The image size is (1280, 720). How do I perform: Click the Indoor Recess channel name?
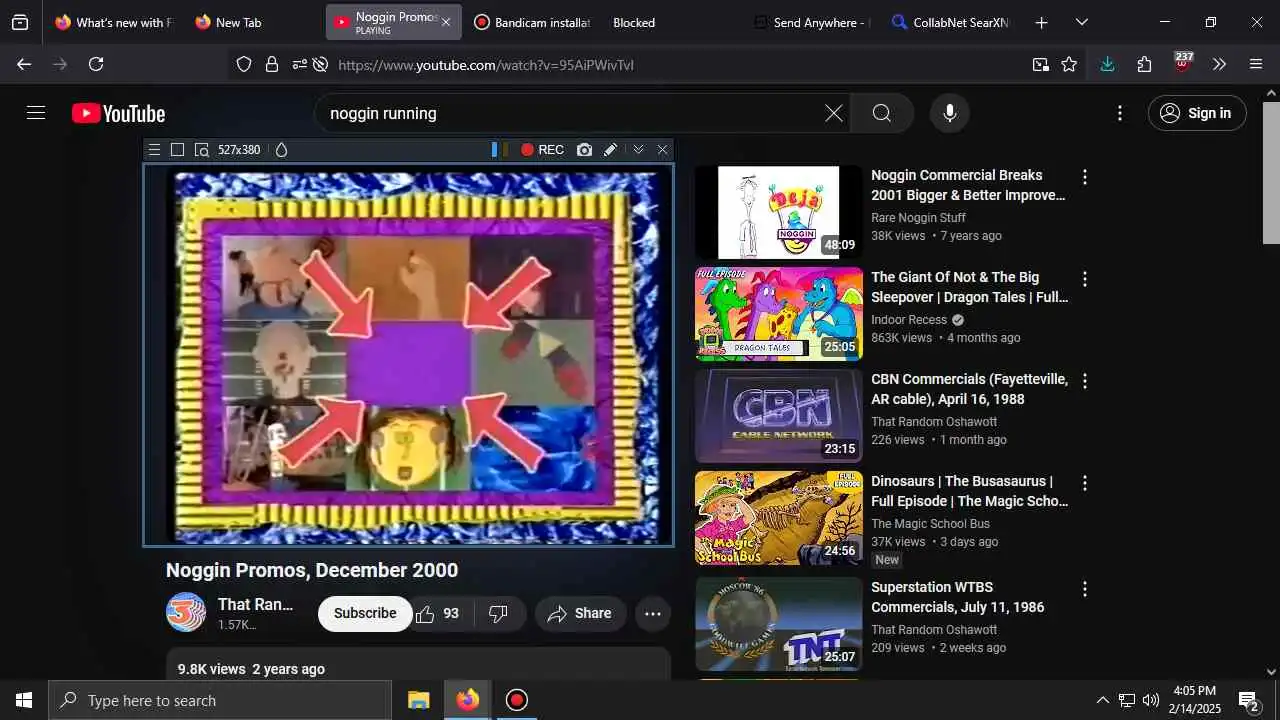pos(909,320)
